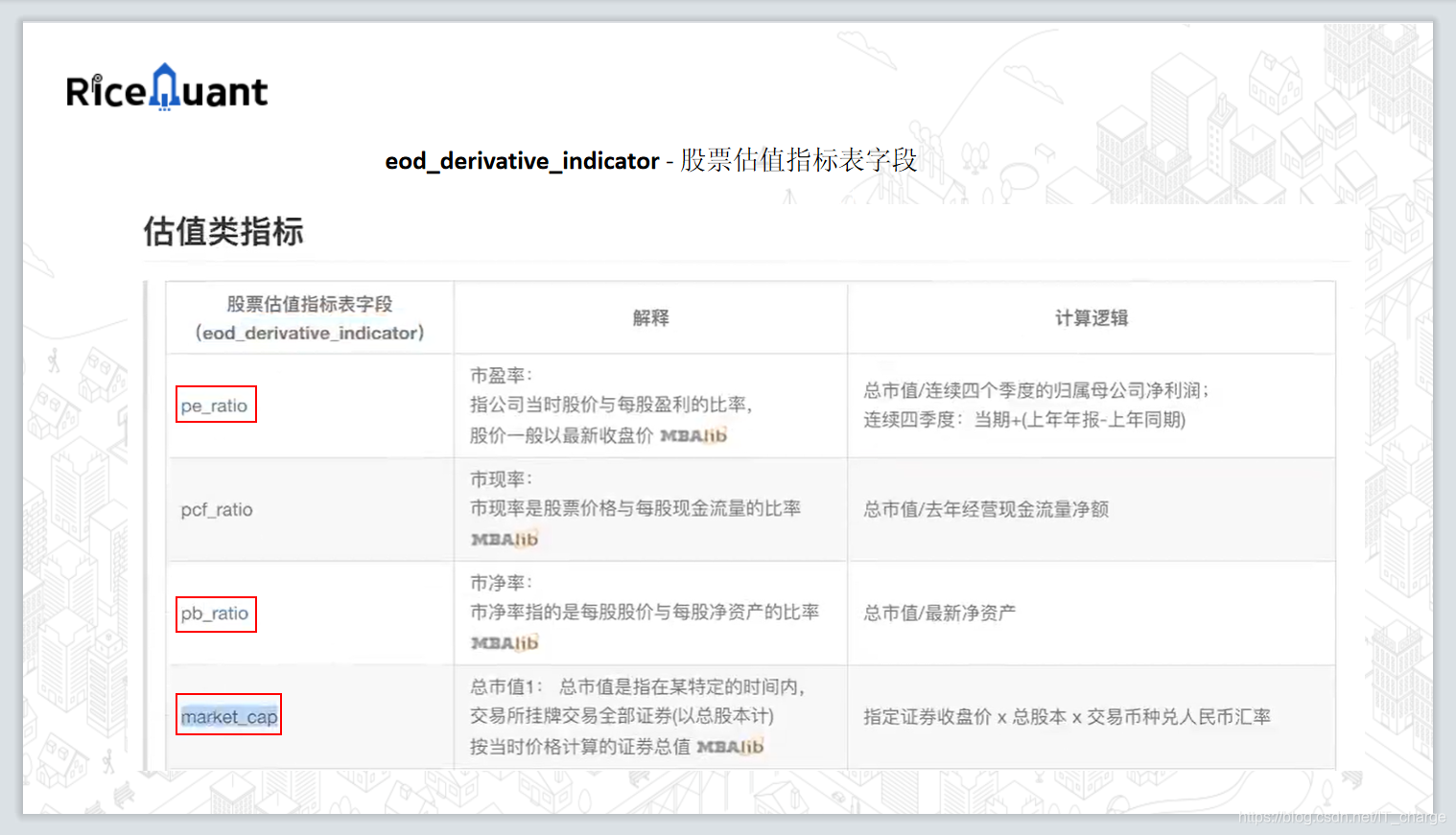Click the formula '总市值/最新净资产'

(x=939, y=613)
